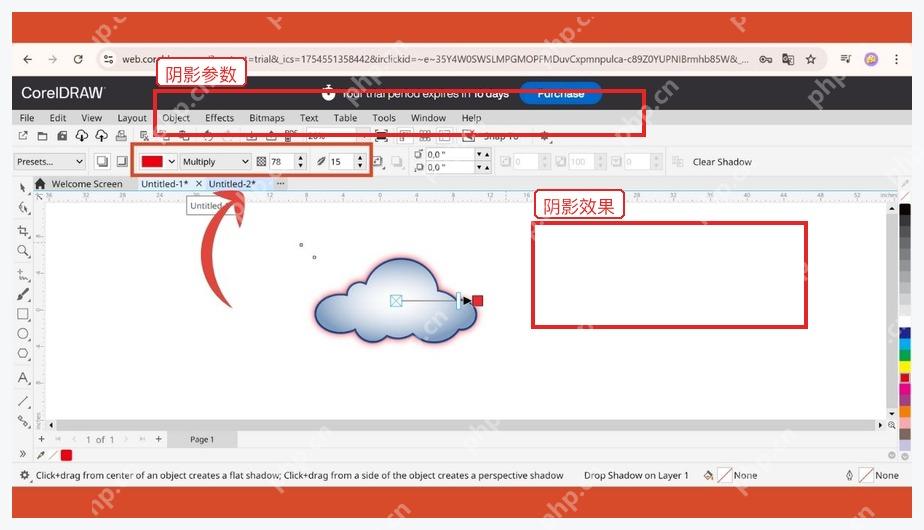924x530 pixels.
Task: Click the shadow opacity field showing 78
Action: point(282,162)
